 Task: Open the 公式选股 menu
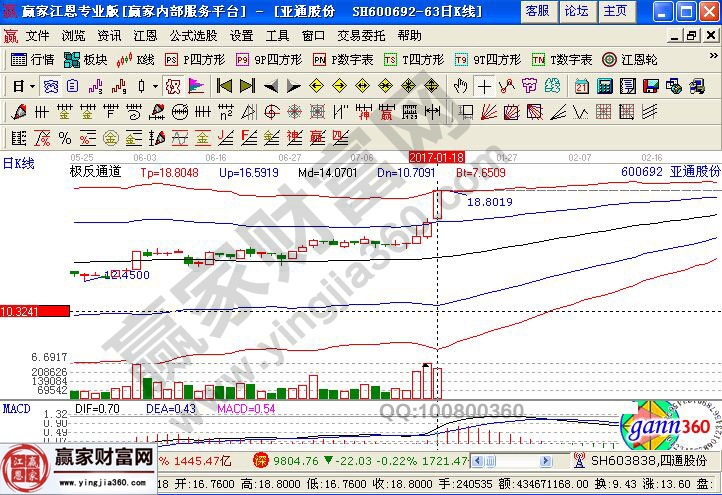[194, 35]
